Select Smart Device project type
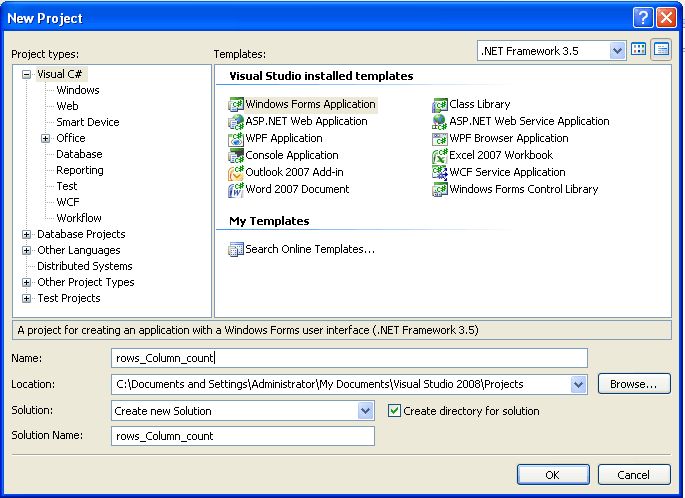685x498 pixels. [x=88, y=122]
